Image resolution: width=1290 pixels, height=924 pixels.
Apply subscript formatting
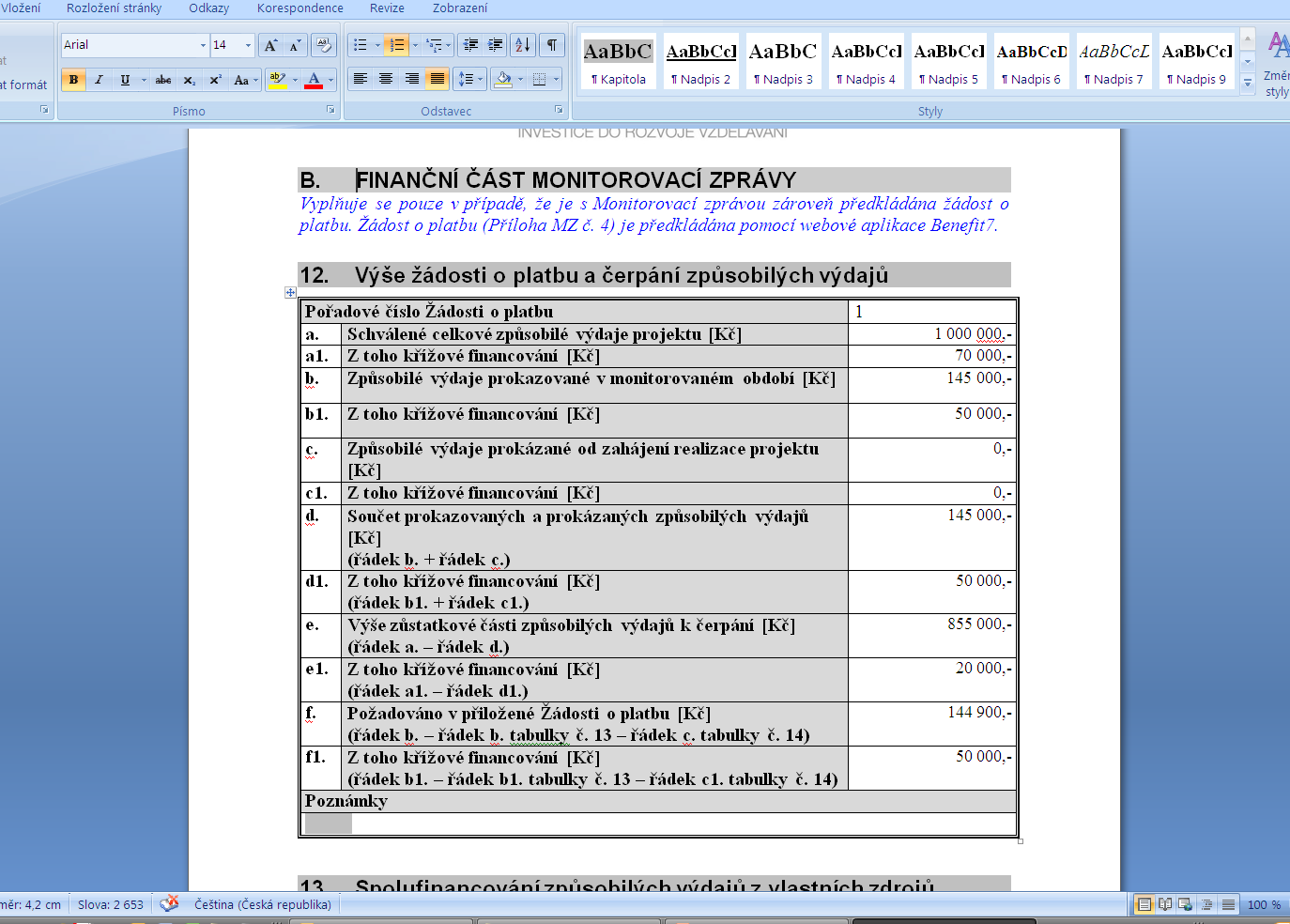click(x=189, y=80)
